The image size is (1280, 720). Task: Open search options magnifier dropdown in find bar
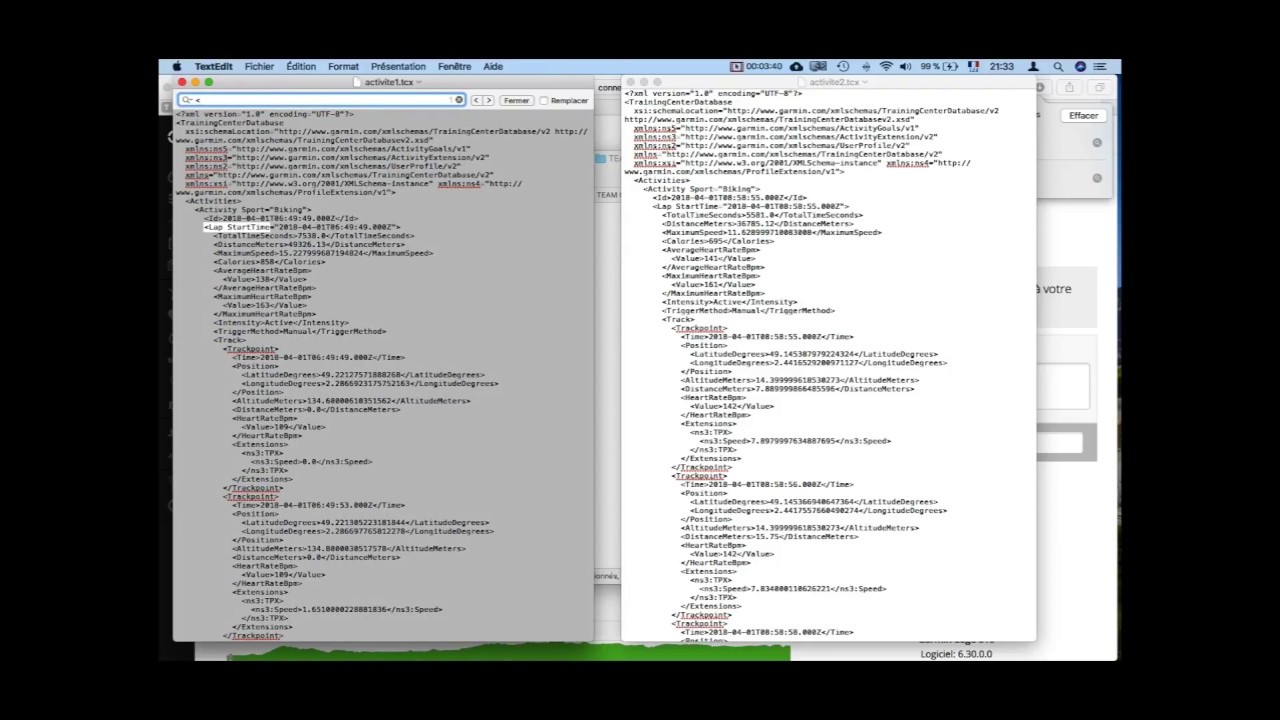click(187, 100)
